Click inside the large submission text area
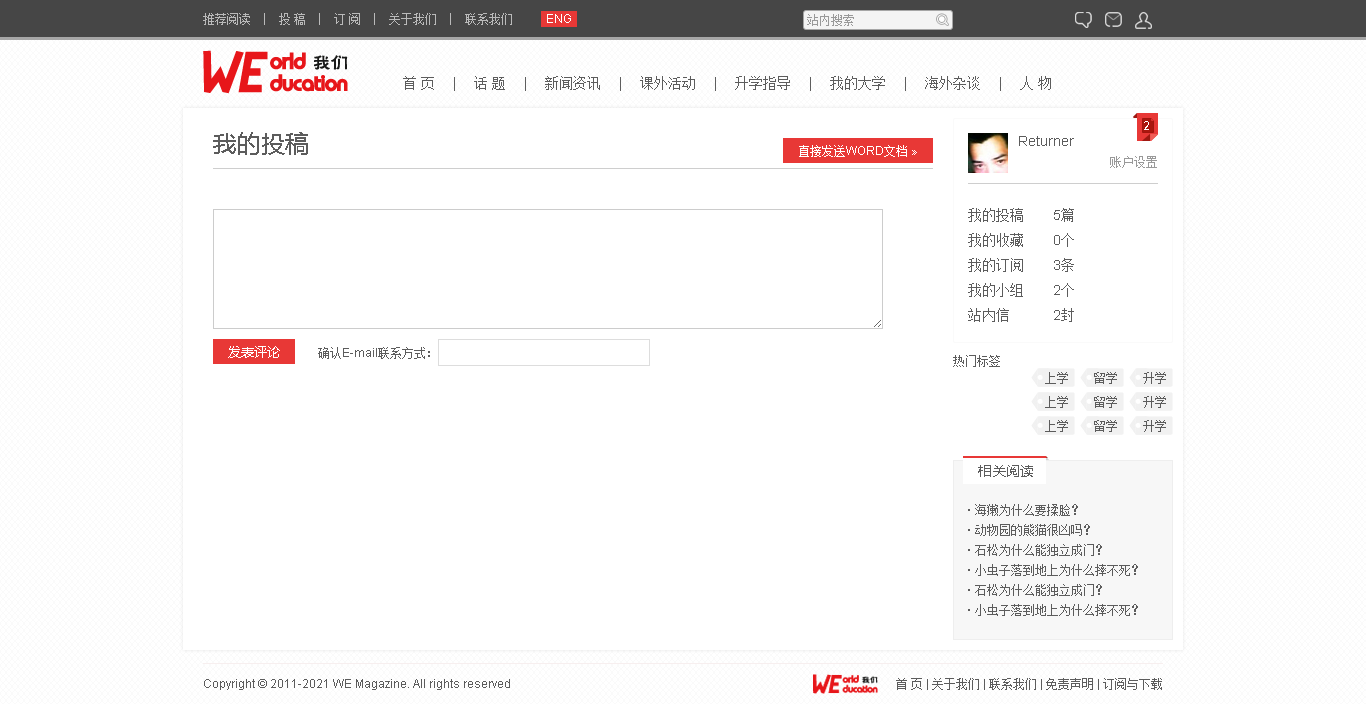The image size is (1366, 704). 547,269
